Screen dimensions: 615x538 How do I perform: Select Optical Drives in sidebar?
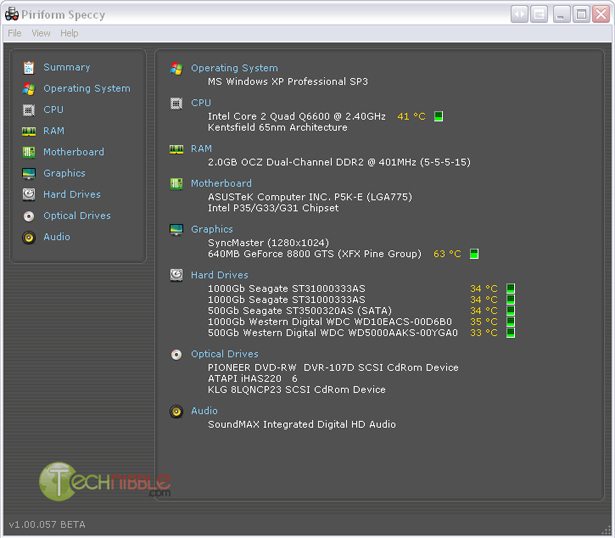coord(77,216)
